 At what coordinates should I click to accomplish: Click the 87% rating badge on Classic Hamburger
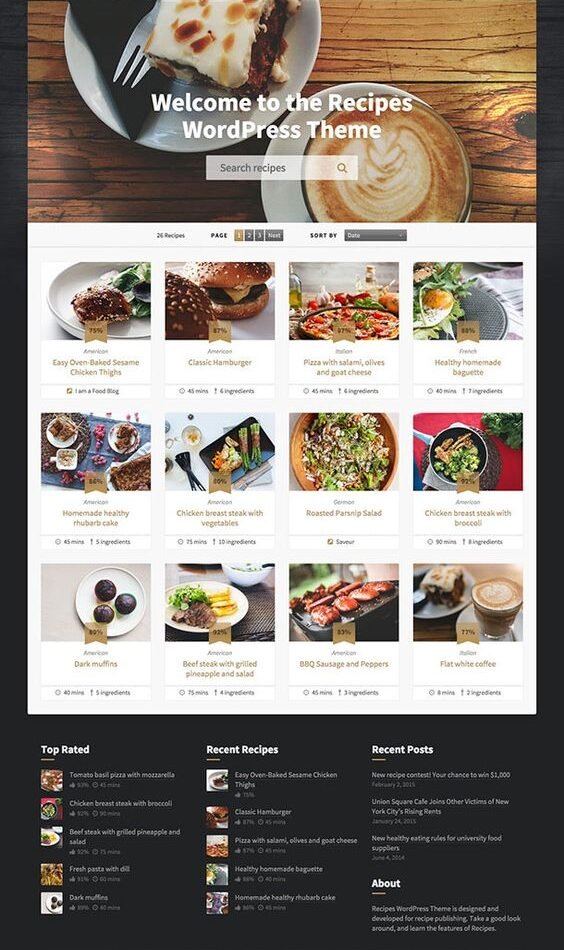click(x=220, y=332)
